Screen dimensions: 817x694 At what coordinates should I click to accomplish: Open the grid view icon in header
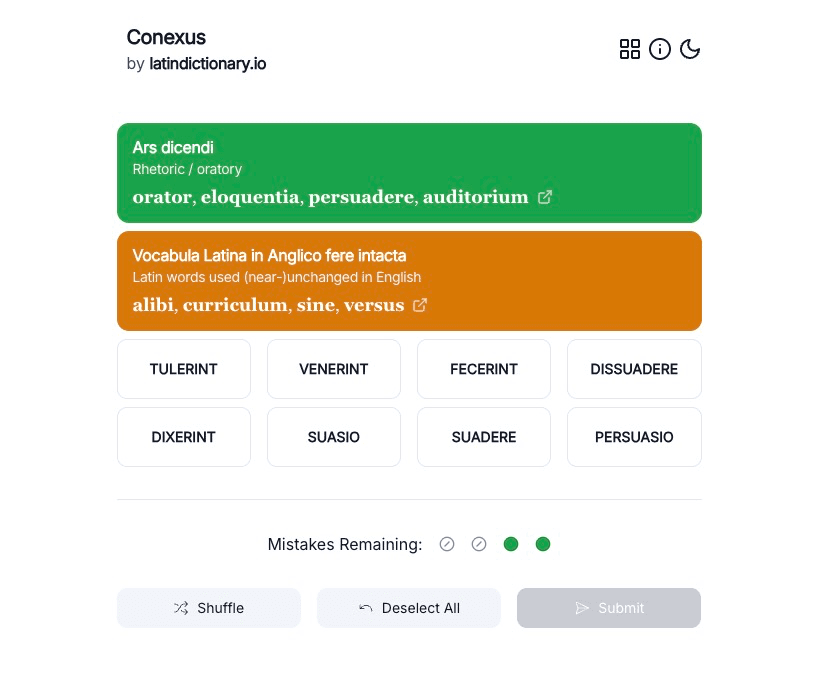[630, 49]
